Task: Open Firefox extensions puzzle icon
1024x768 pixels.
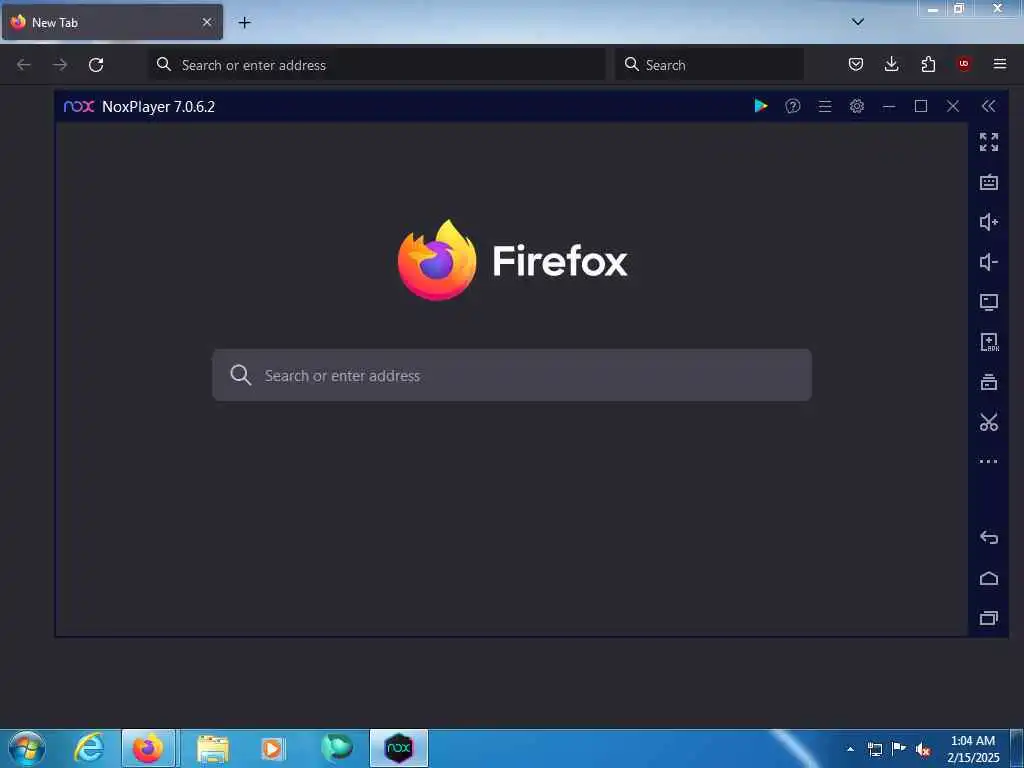Action: click(x=928, y=64)
